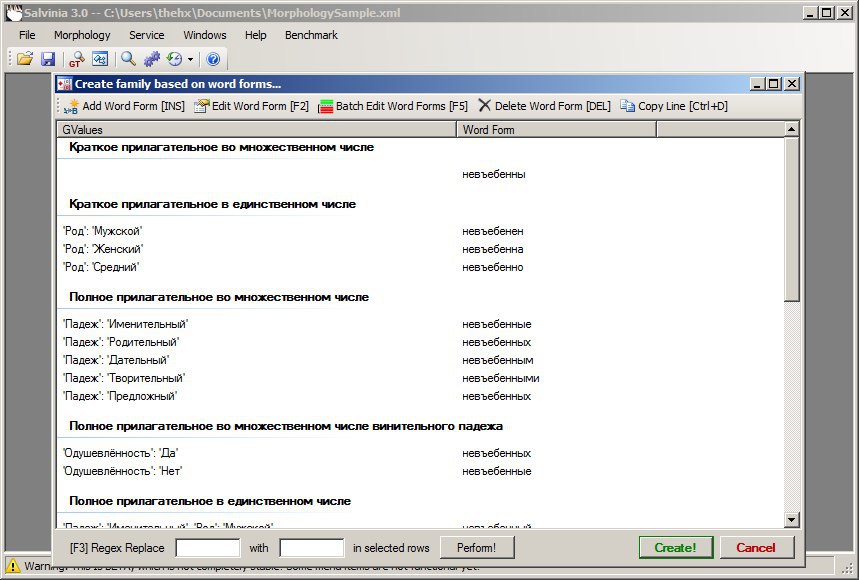The image size is (859, 580).
Task: Open the Benchmark menu
Action: [x=311, y=35]
